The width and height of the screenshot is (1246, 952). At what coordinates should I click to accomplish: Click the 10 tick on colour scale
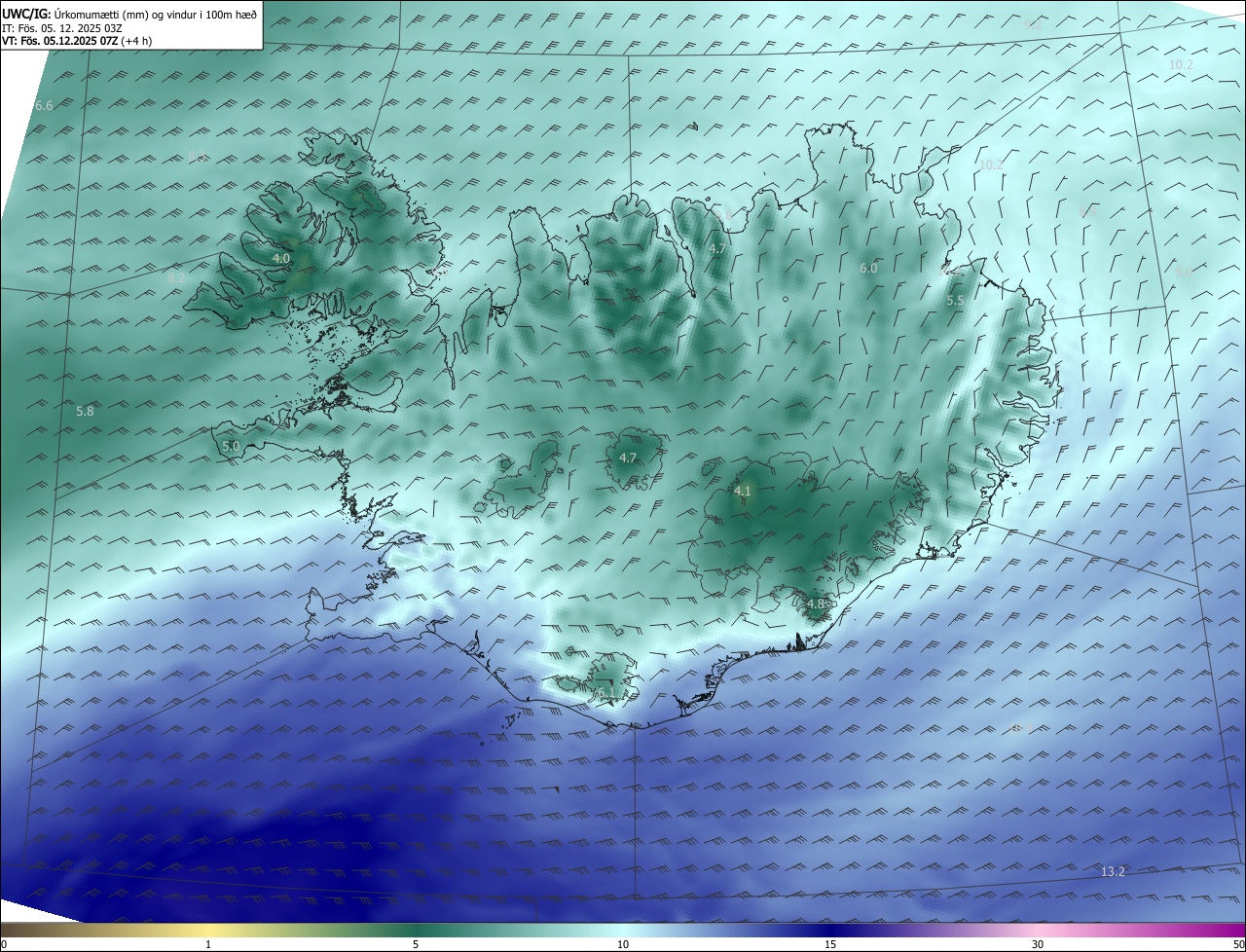pyautogui.click(x=623, y=944)
